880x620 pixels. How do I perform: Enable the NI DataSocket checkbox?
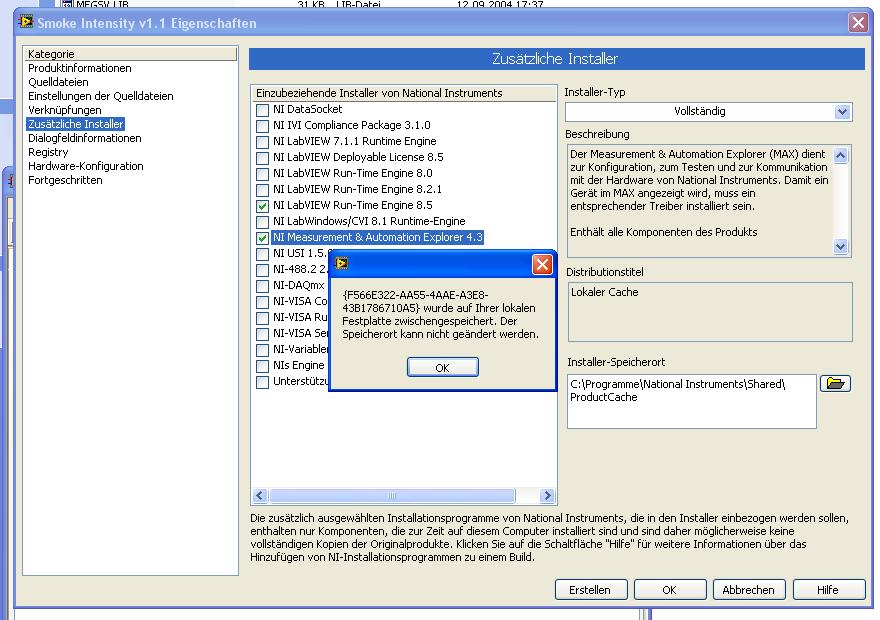262,110
